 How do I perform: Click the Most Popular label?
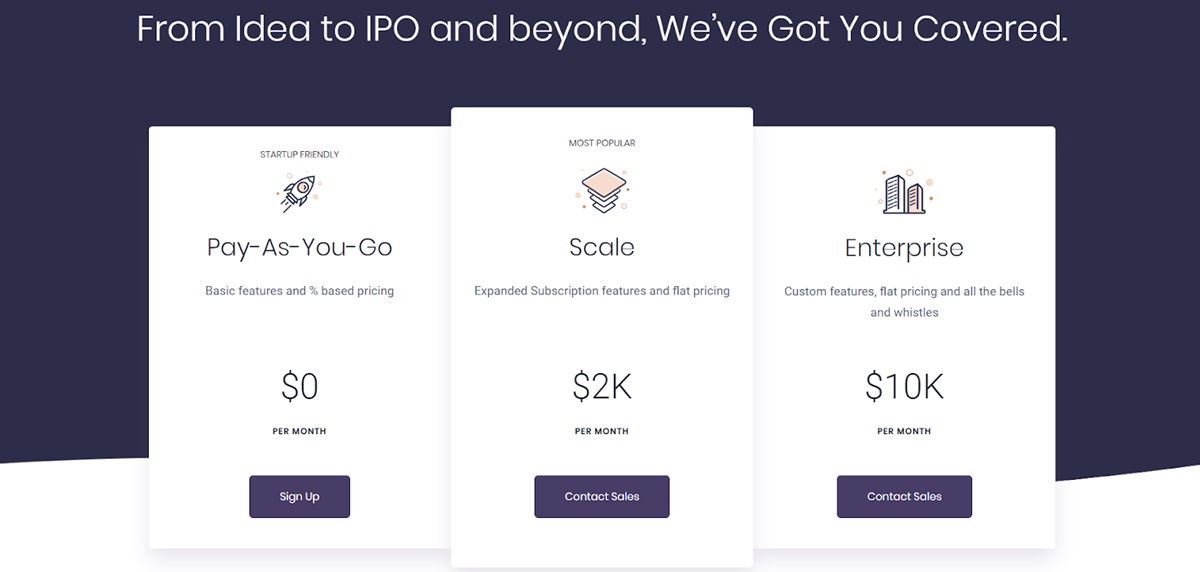602,143
